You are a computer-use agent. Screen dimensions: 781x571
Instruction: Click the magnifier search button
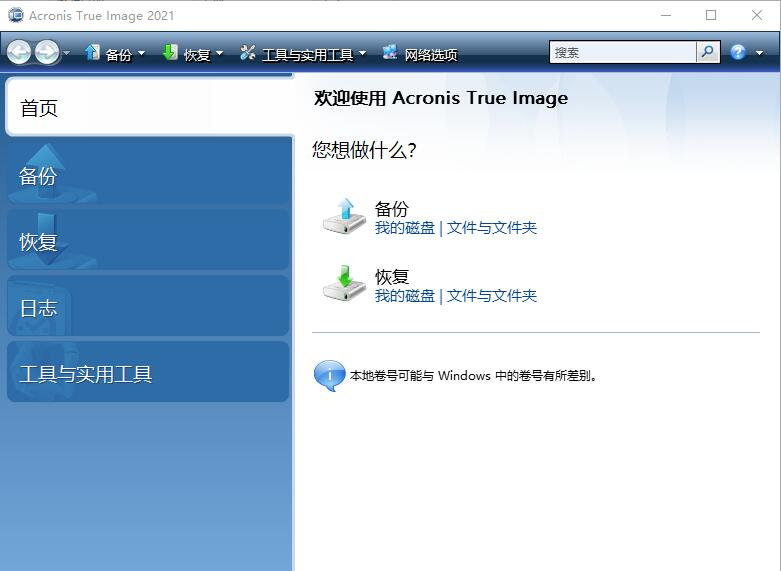tap(708, 52)
